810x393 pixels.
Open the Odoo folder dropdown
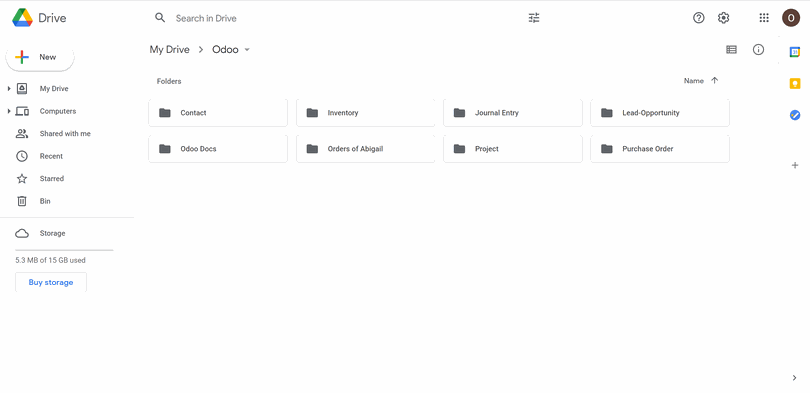click(x=246, y=50)
